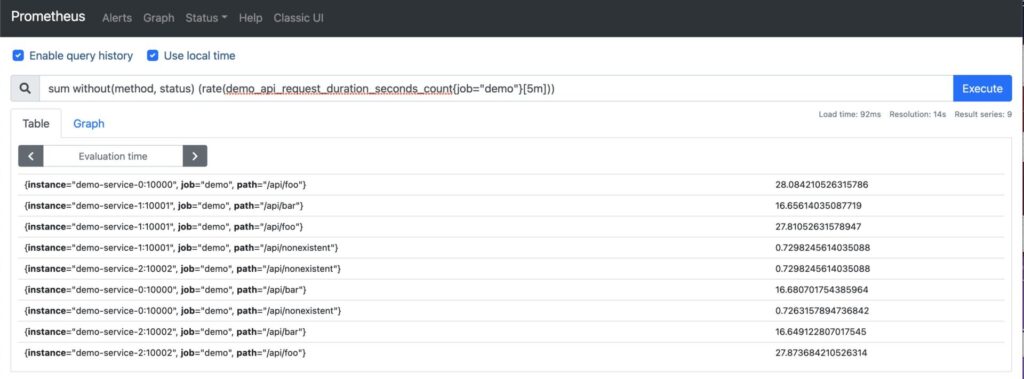Click value 16.680701754385964
This screenshot has height=379, width=1024.
(822, 289)
